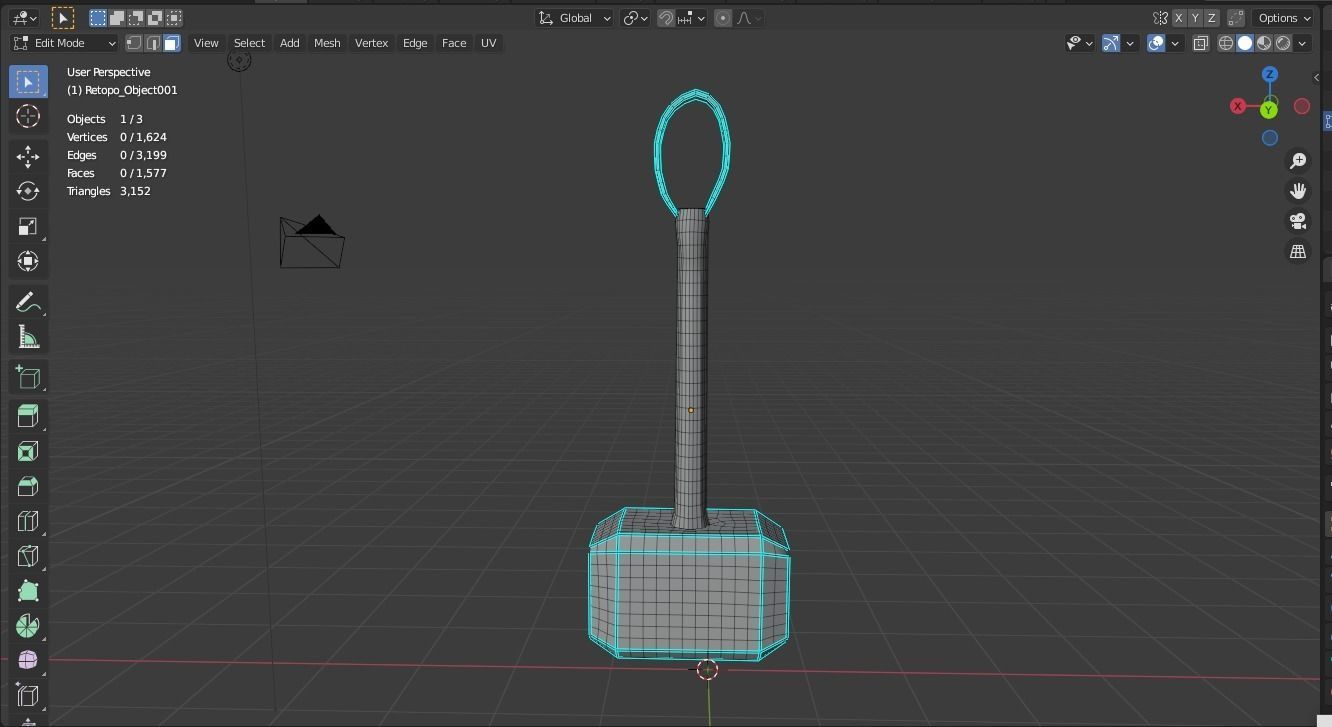This screenshot has width=1332, height=727.
Task: Set selection mode to Intersect
Action: click(174, 18)
